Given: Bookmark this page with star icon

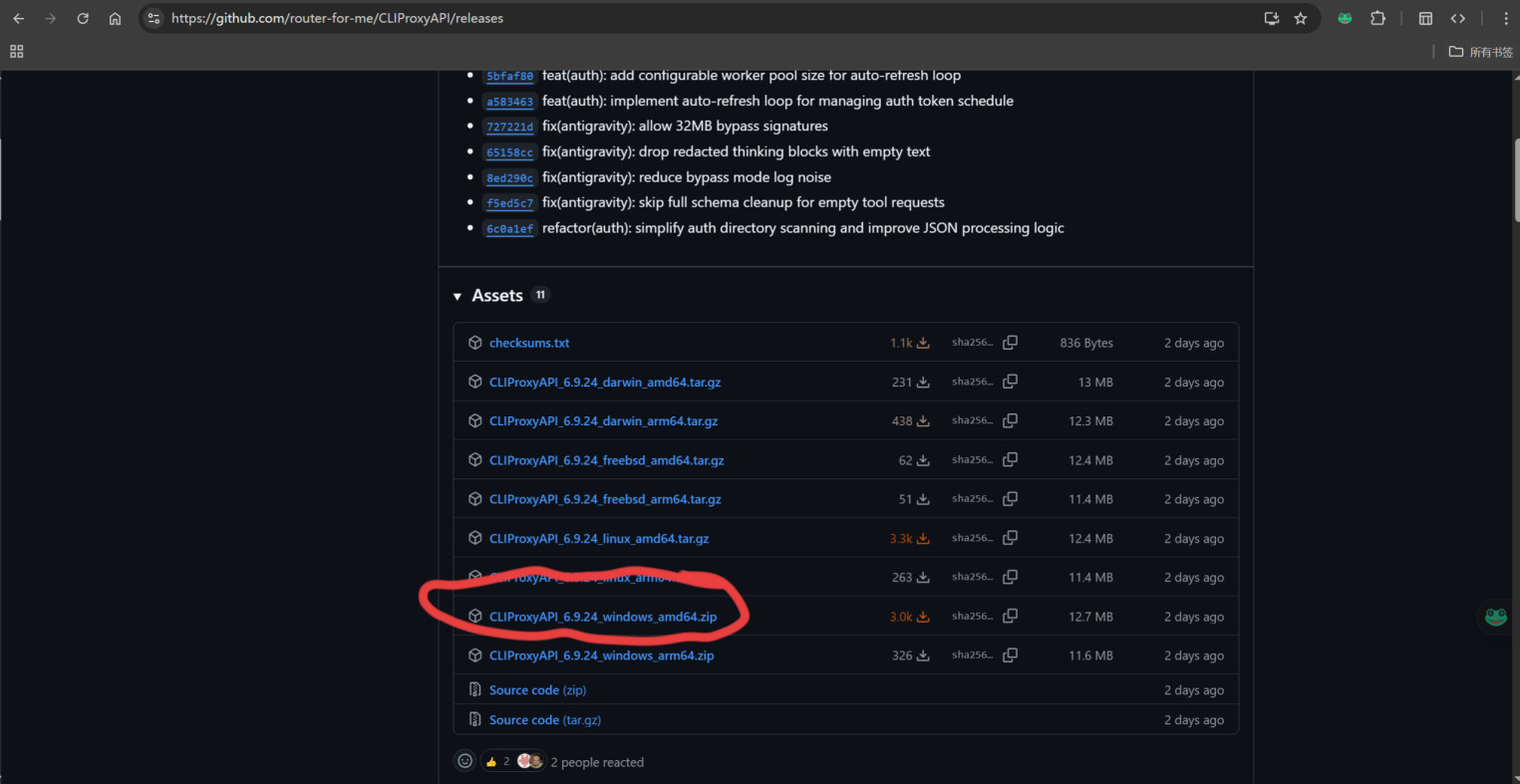Looking at the screenshot, I should [x=1300, y=18].
